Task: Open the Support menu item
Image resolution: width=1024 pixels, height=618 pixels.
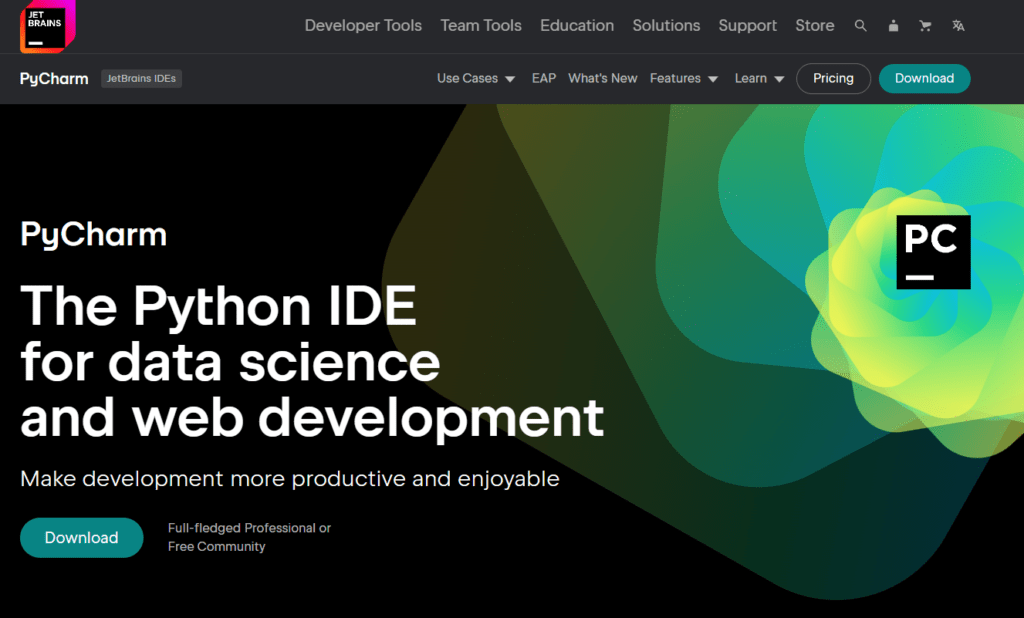Action: click(748, 26)
